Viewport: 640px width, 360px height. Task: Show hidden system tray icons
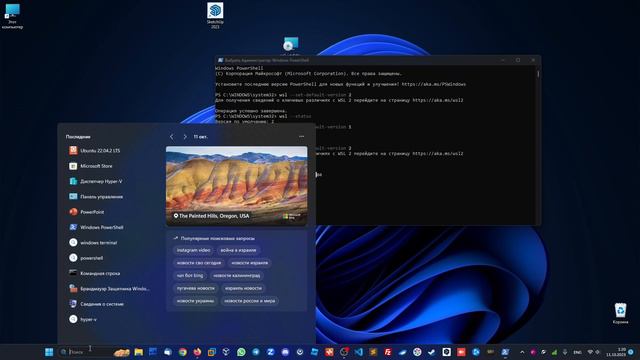coord(522,352)
